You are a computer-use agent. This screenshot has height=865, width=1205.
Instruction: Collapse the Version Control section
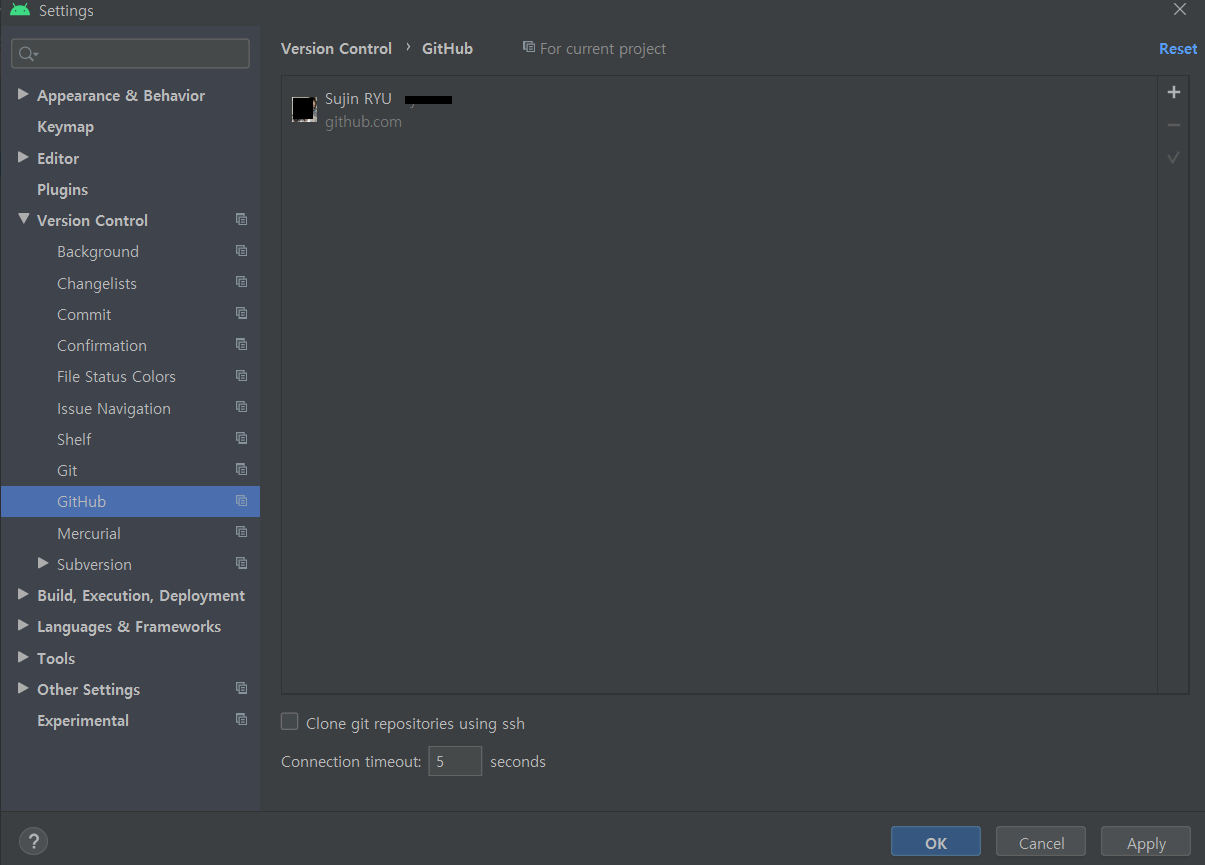(23, 219)
